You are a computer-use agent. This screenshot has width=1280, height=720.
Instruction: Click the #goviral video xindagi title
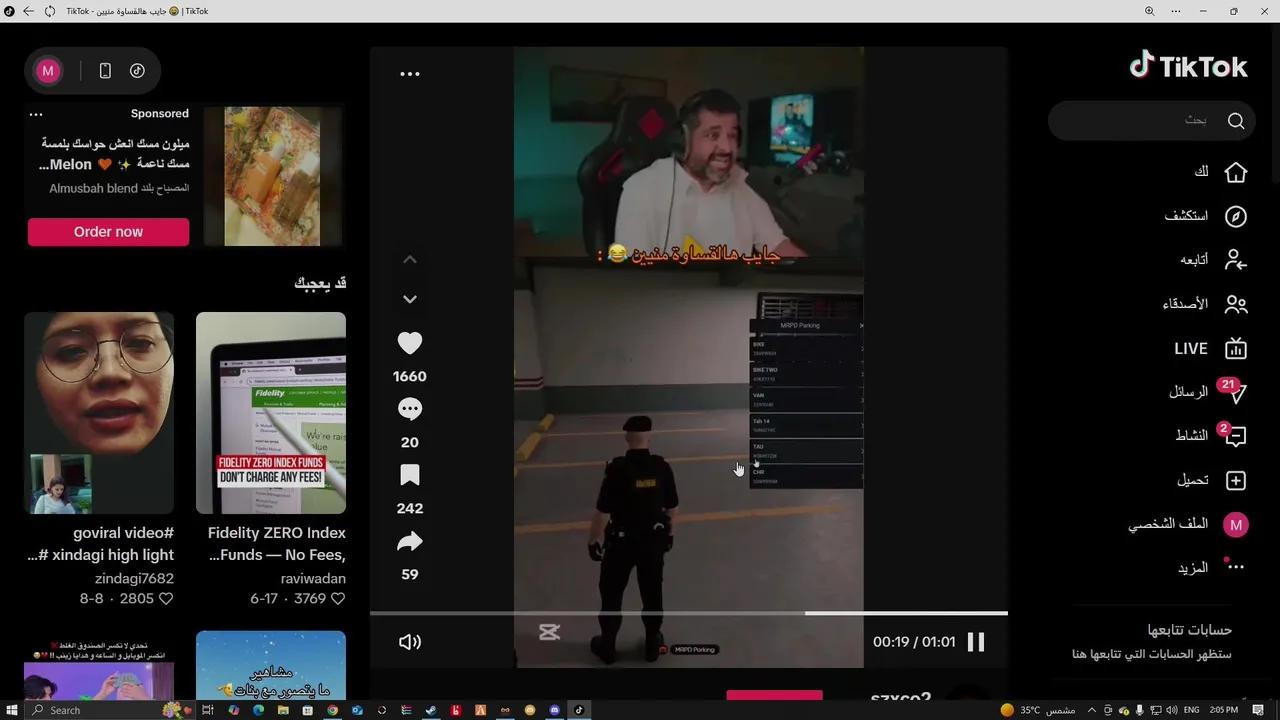coord(100,544)
